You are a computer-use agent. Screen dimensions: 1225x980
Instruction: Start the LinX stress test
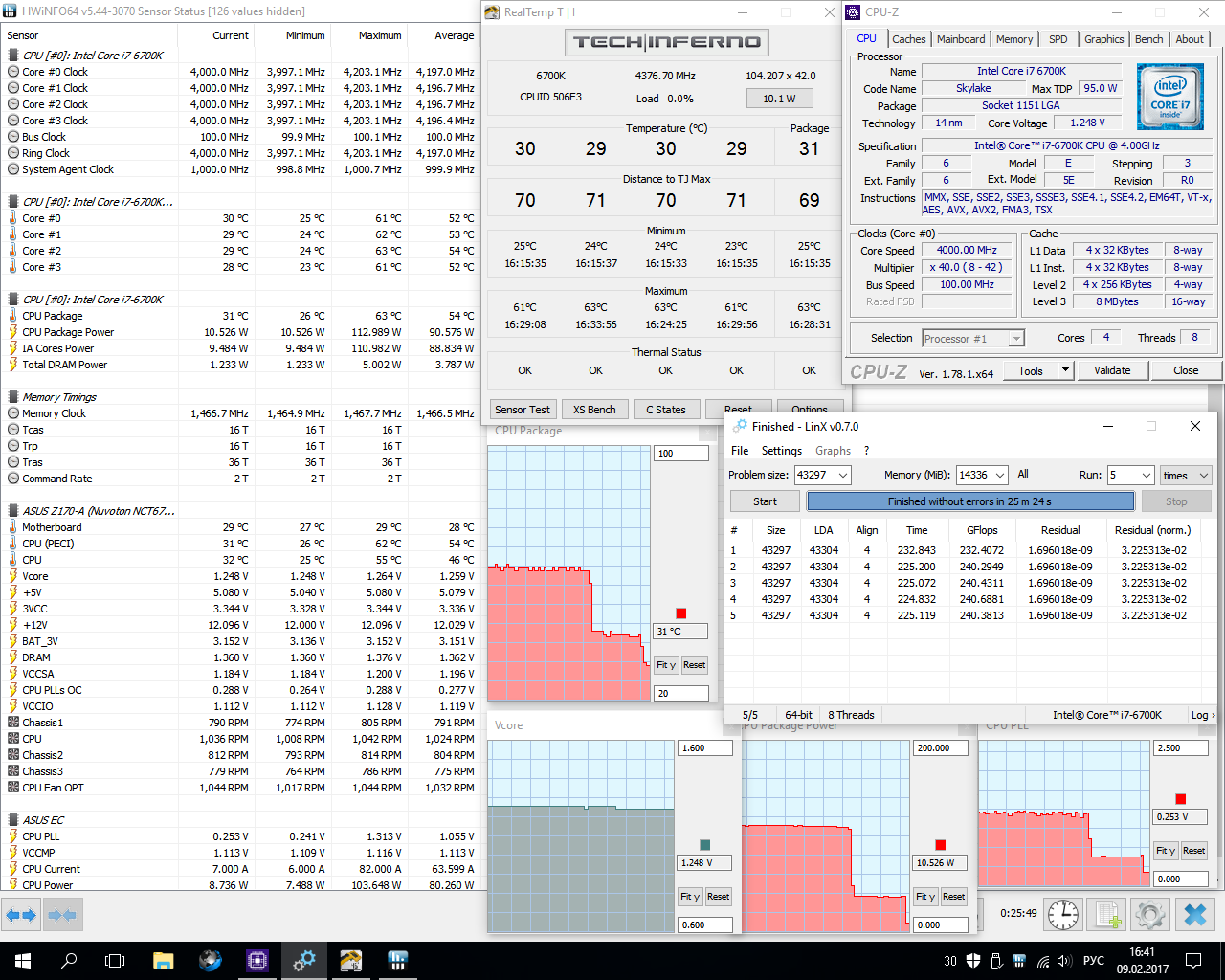coord(765,501)
